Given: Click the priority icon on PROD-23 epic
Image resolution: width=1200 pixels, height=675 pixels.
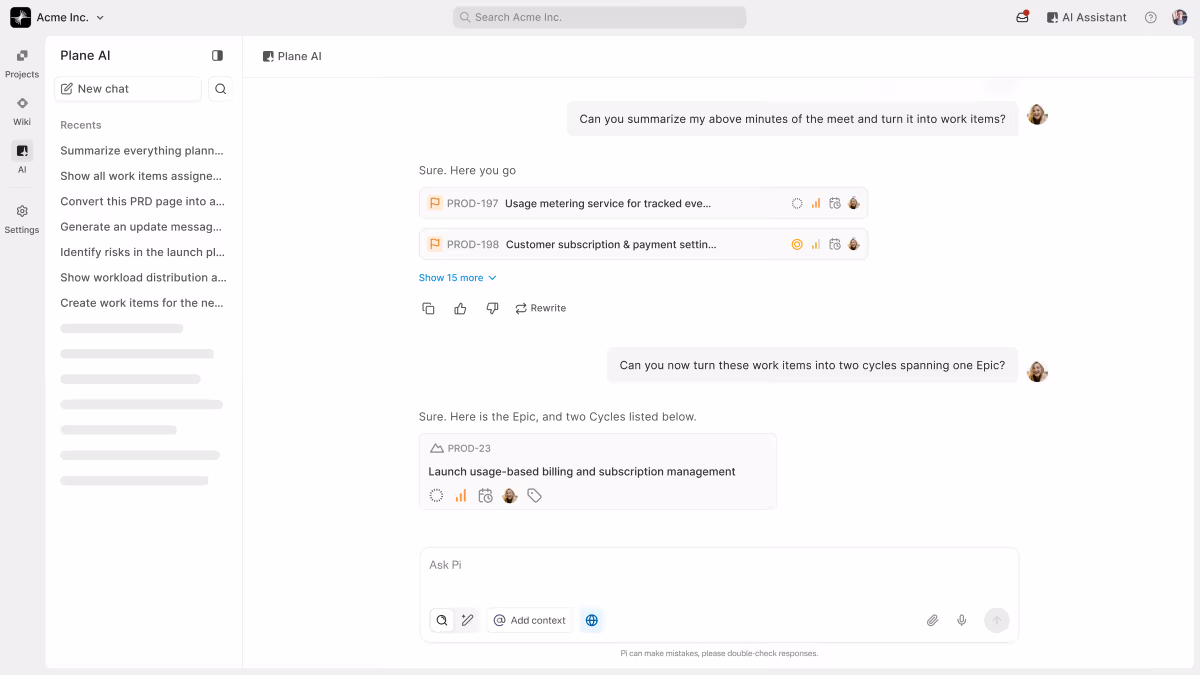Looking at the screenshot, I should pyautogui.click(x=461, y=495).
